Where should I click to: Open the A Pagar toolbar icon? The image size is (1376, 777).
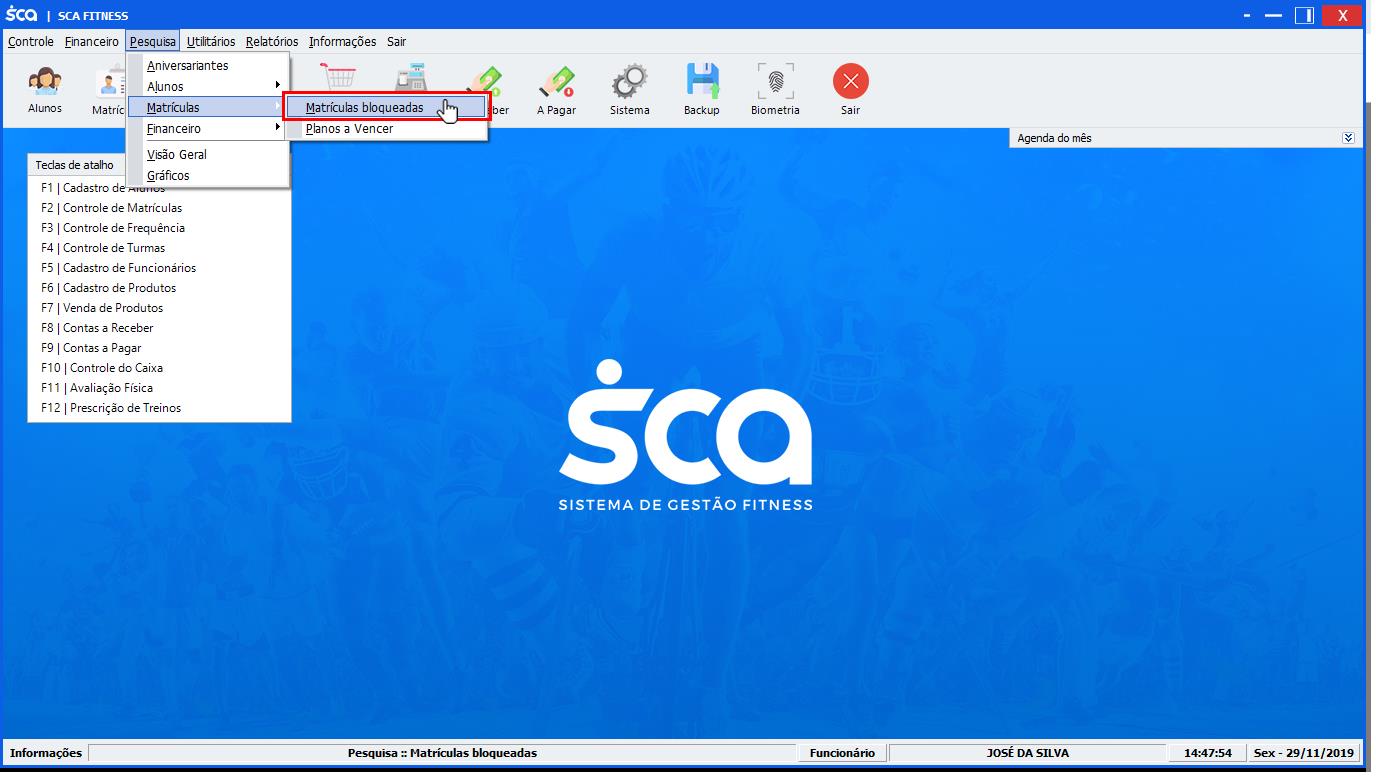pyautogui.click(x=556, y=91)
